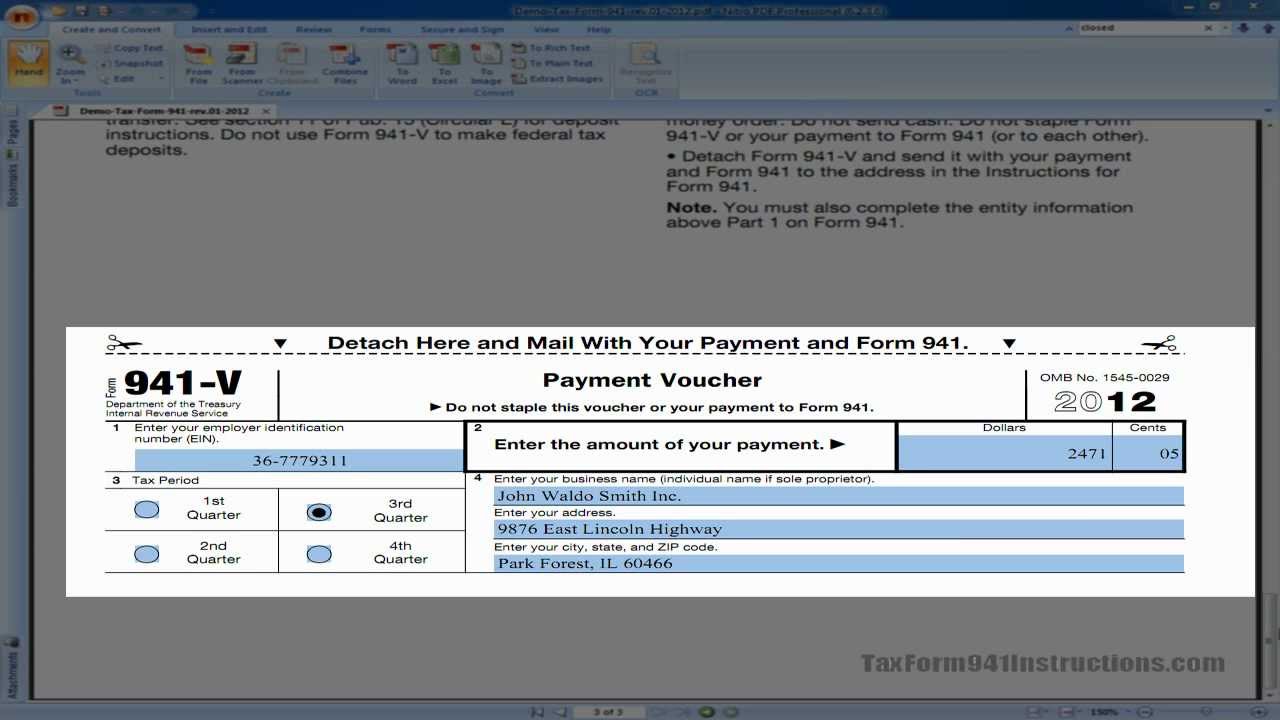The image size is (1280, 720).
Task: Open the Review ribbon tab
Action: tap(313, 30)
